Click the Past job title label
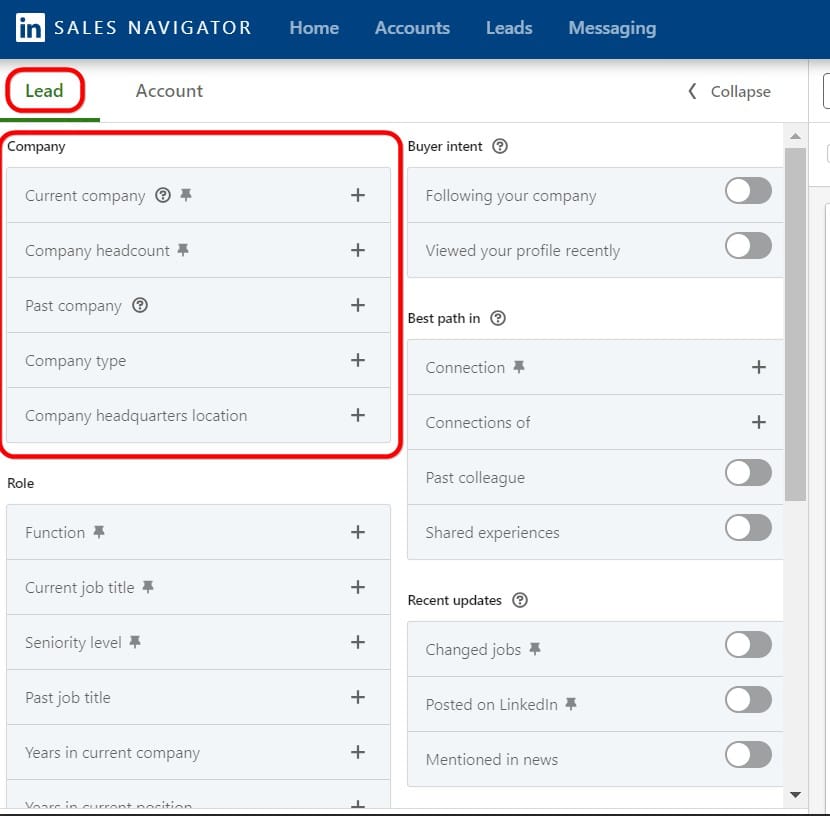Screen dimensions: 830x816 [x=68, y=698]
